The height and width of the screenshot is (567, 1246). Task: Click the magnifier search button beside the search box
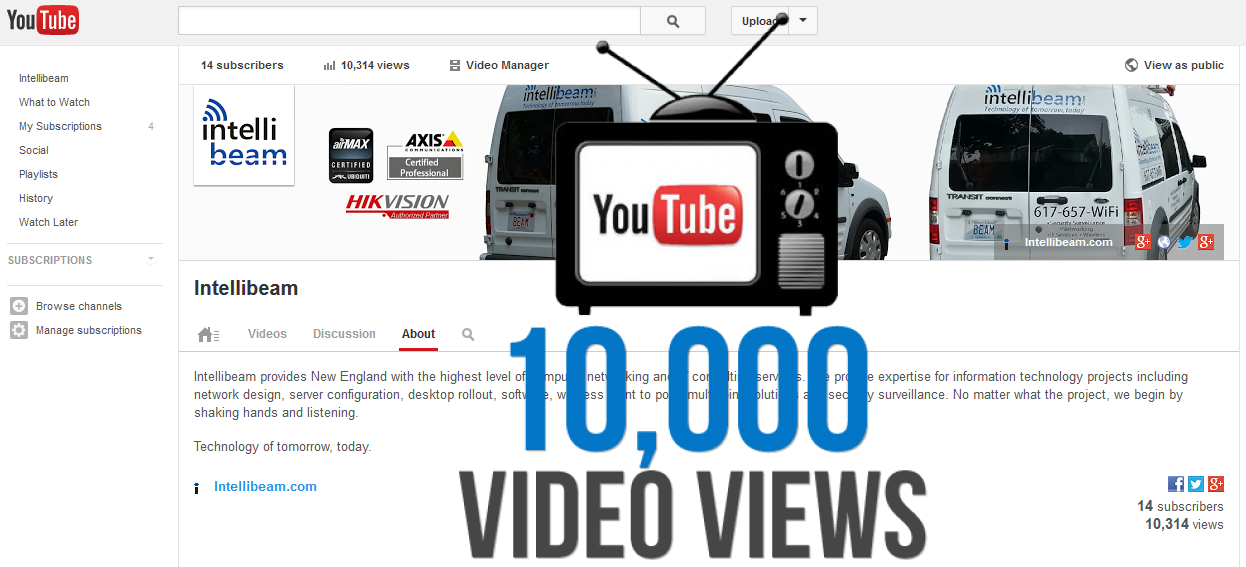click(673, 21)
